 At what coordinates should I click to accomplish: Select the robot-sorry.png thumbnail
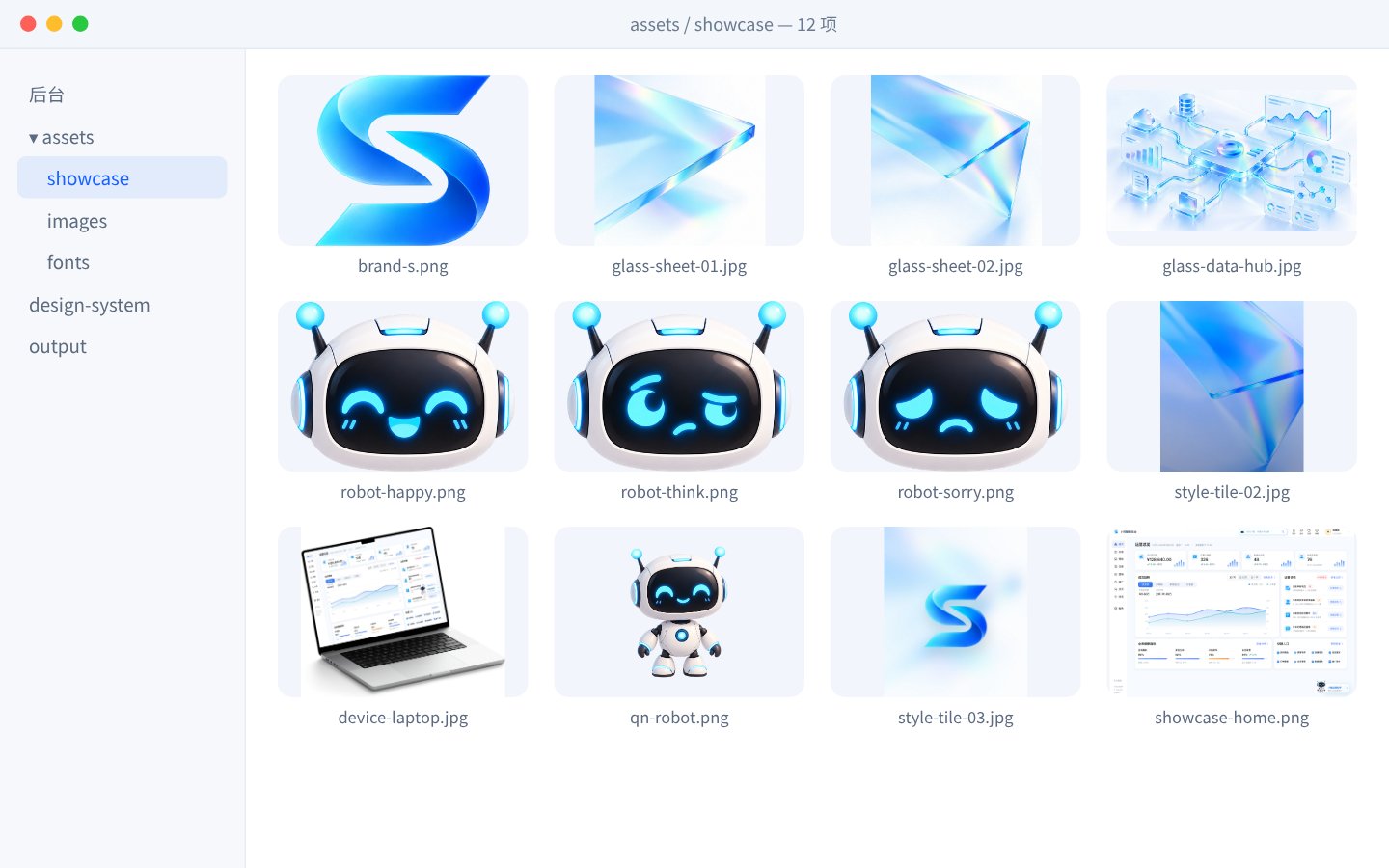point(955,386)
